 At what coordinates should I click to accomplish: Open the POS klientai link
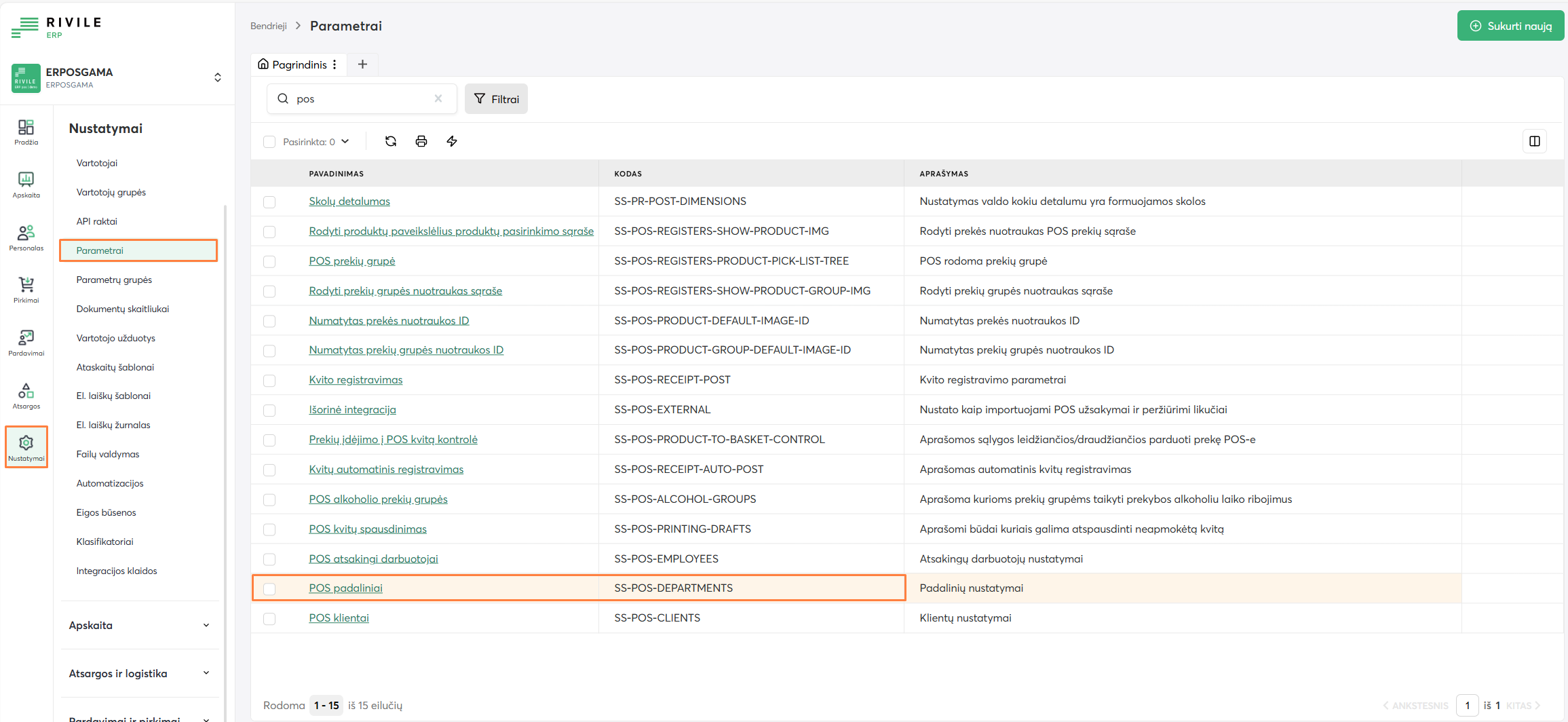pyautogui.click(x=339, y=618)
